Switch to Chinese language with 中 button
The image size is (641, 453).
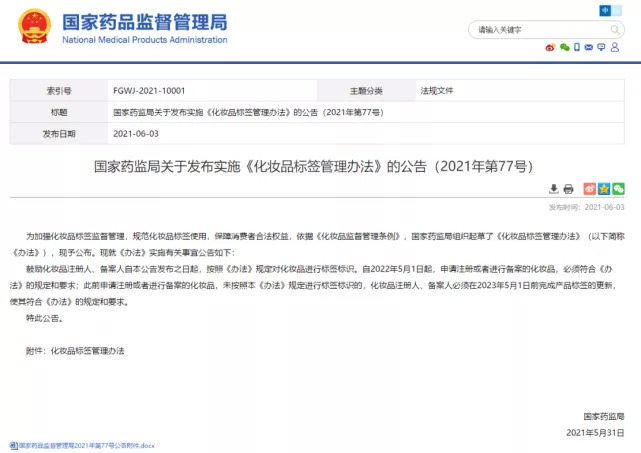click(606, 9)
